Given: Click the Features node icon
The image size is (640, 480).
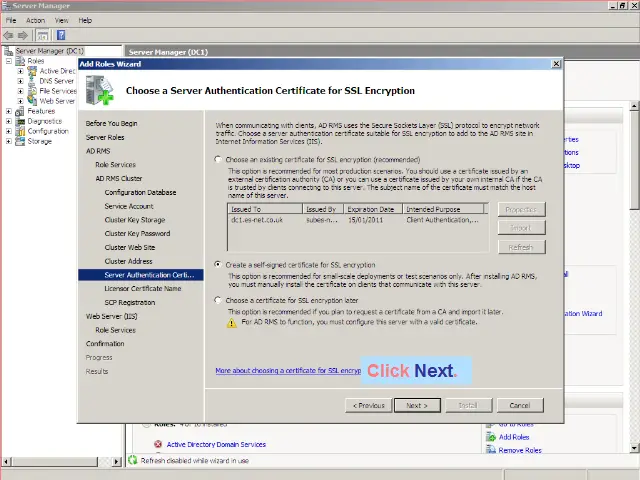Looking at the screenshot, I should [20, 111].
